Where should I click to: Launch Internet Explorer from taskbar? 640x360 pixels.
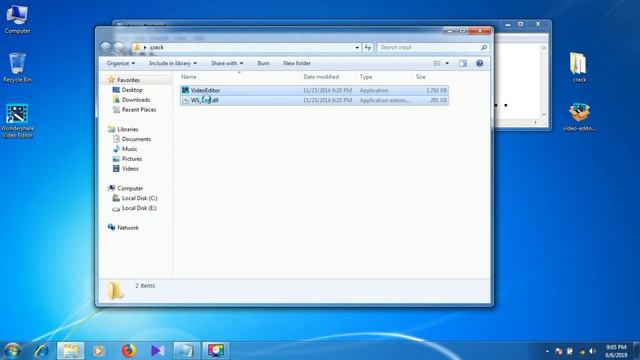[x=42, y=351]
